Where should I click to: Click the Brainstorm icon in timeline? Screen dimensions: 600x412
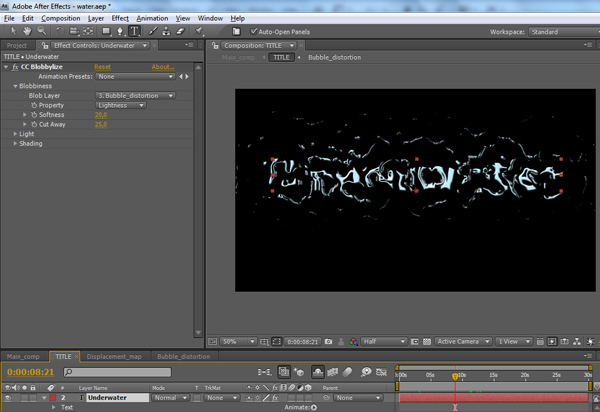[x=366, y=372]
